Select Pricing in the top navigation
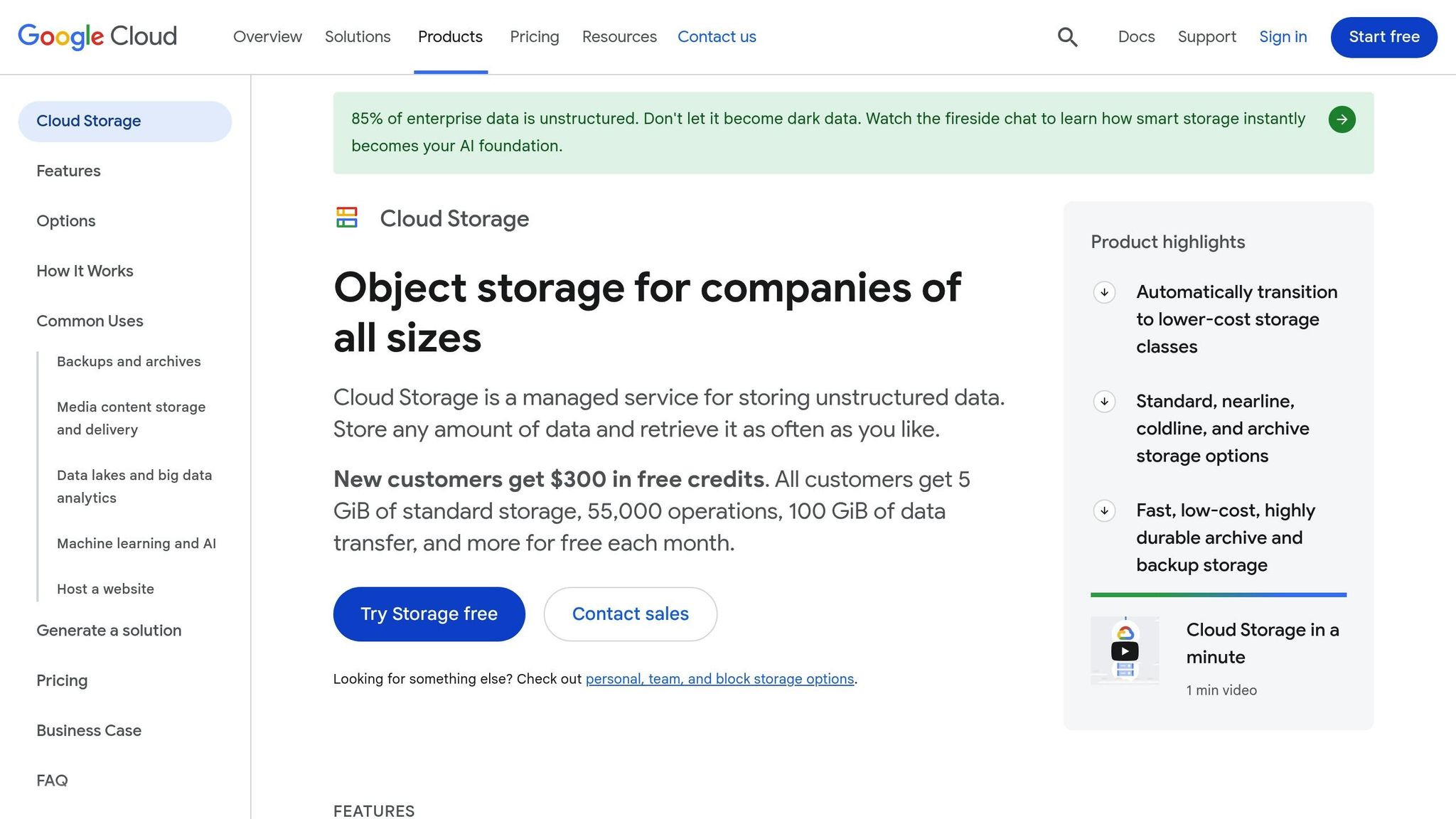This screenshot has width=1456, height=819. 534,36
